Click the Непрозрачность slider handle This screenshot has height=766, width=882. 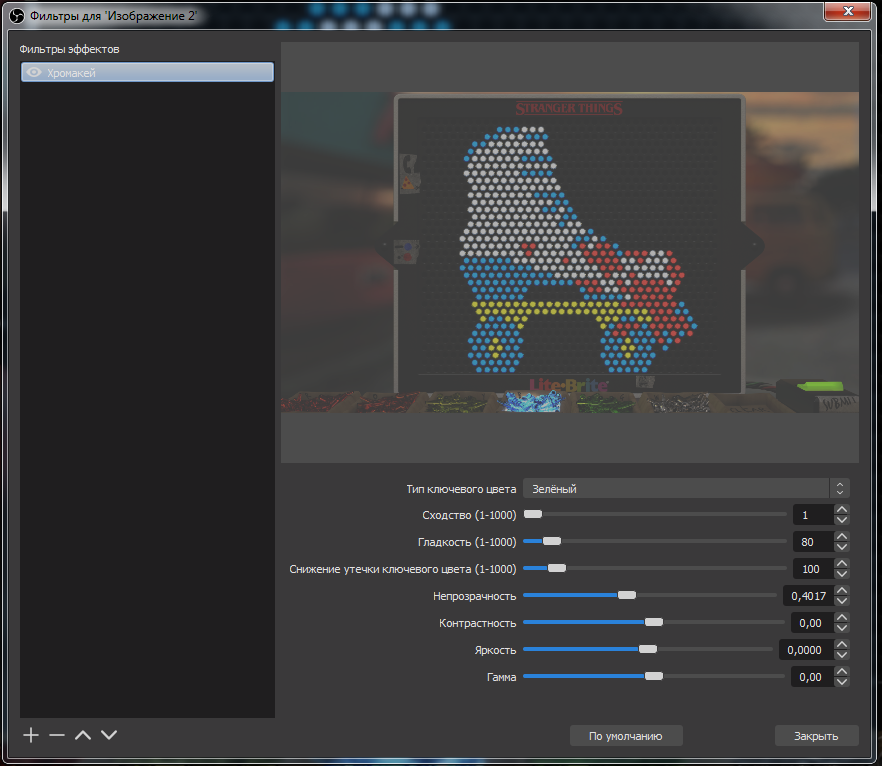(x=627, y=595)
